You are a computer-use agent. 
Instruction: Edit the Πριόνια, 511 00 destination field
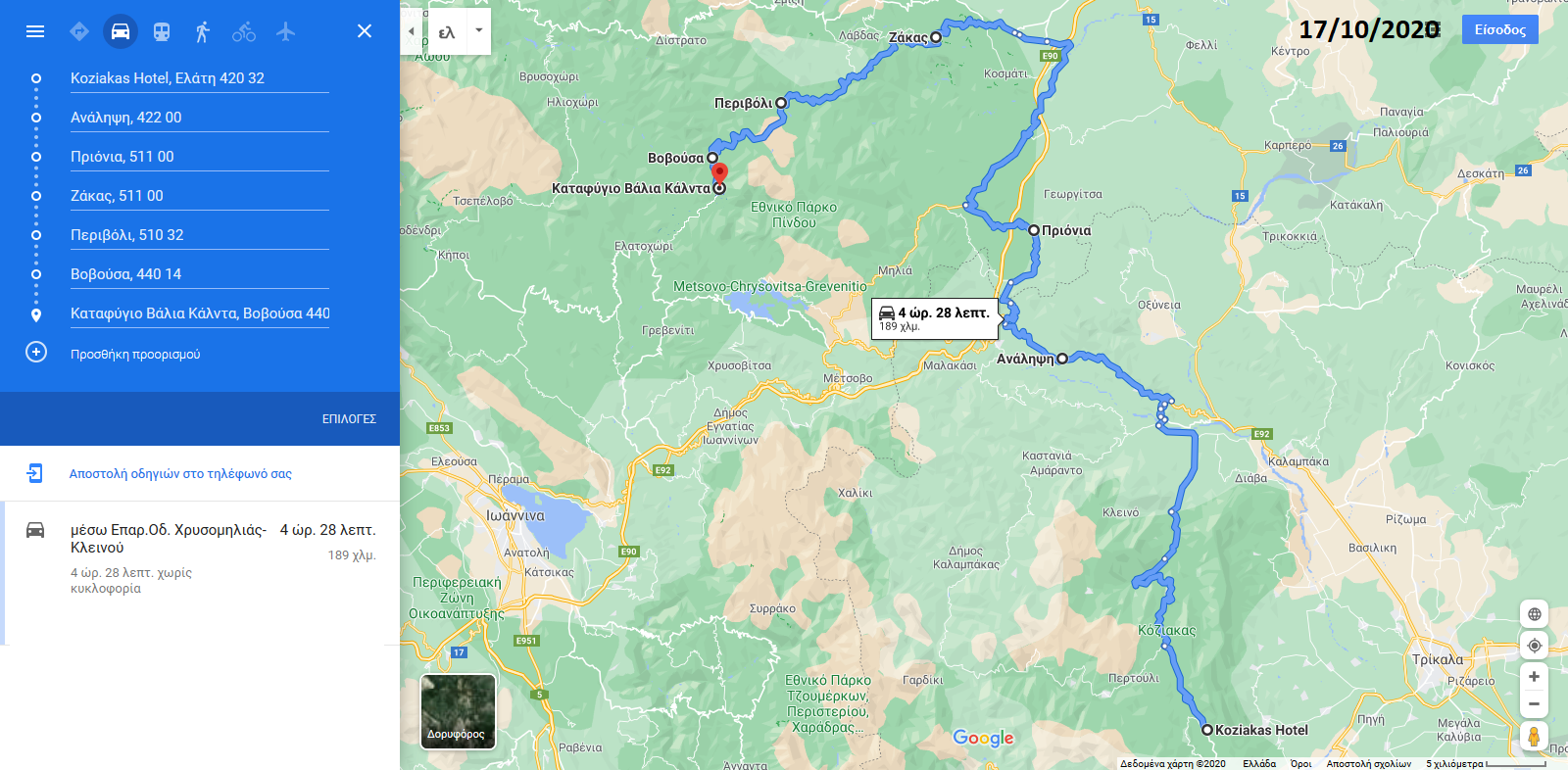point(200,157)
